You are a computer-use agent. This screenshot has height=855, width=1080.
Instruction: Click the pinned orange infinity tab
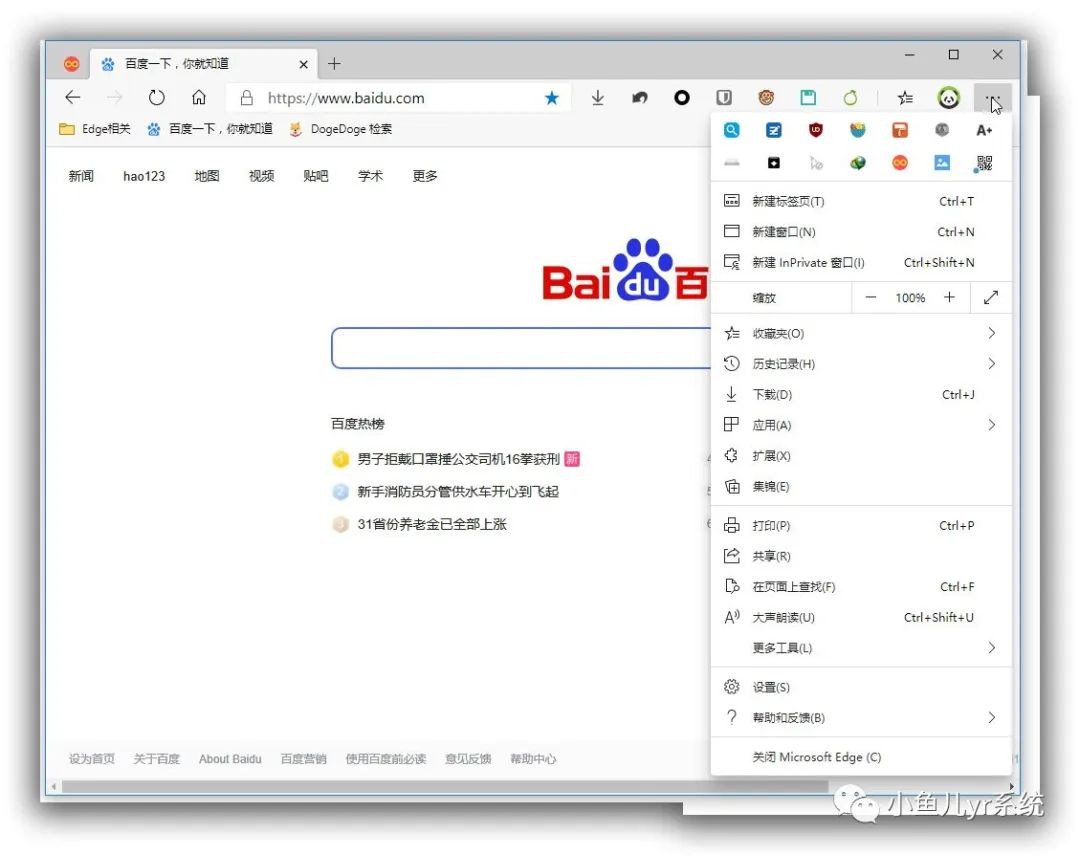72,64
